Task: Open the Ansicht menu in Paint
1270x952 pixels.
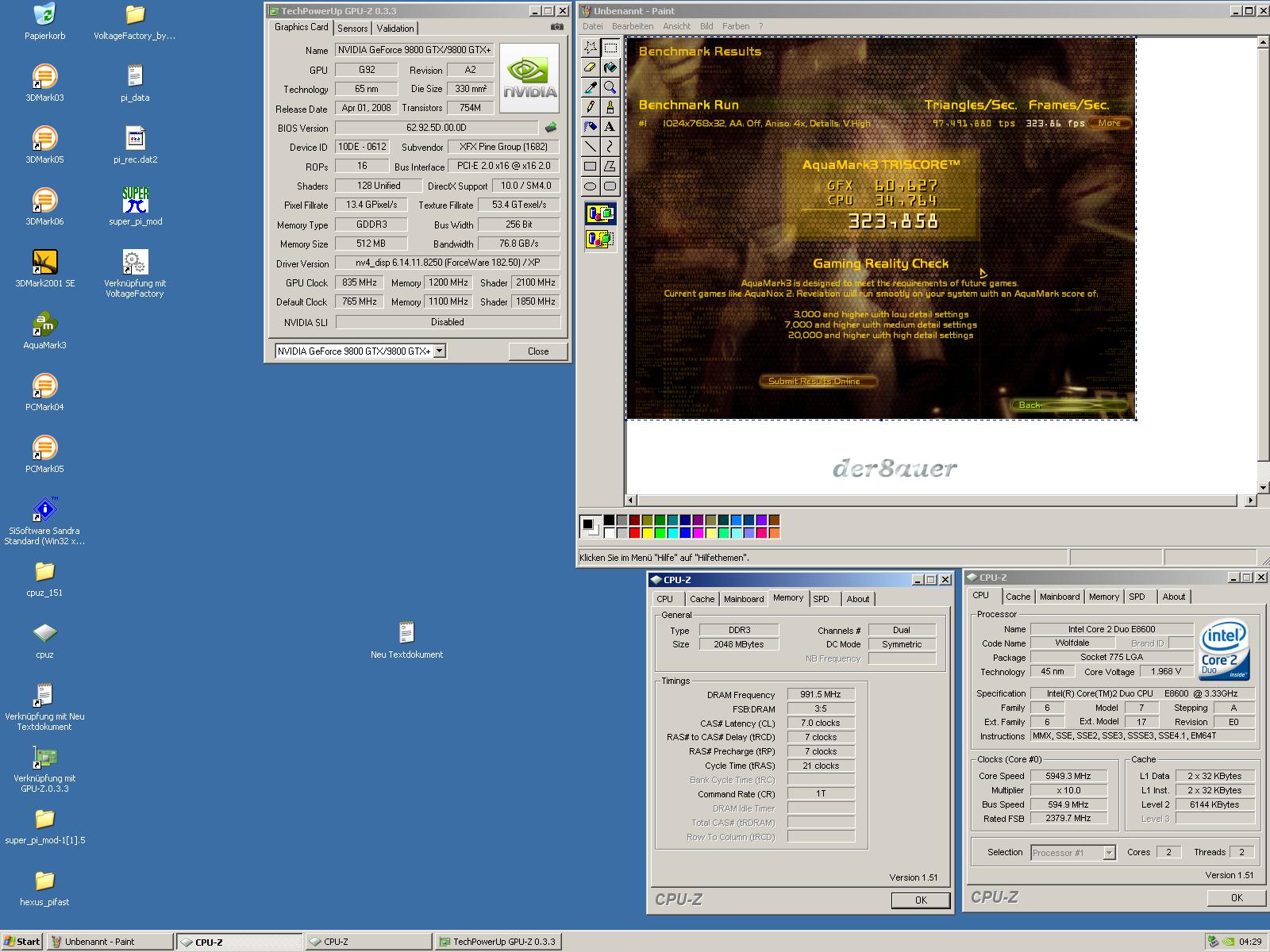Action: [x=677, y=26]
